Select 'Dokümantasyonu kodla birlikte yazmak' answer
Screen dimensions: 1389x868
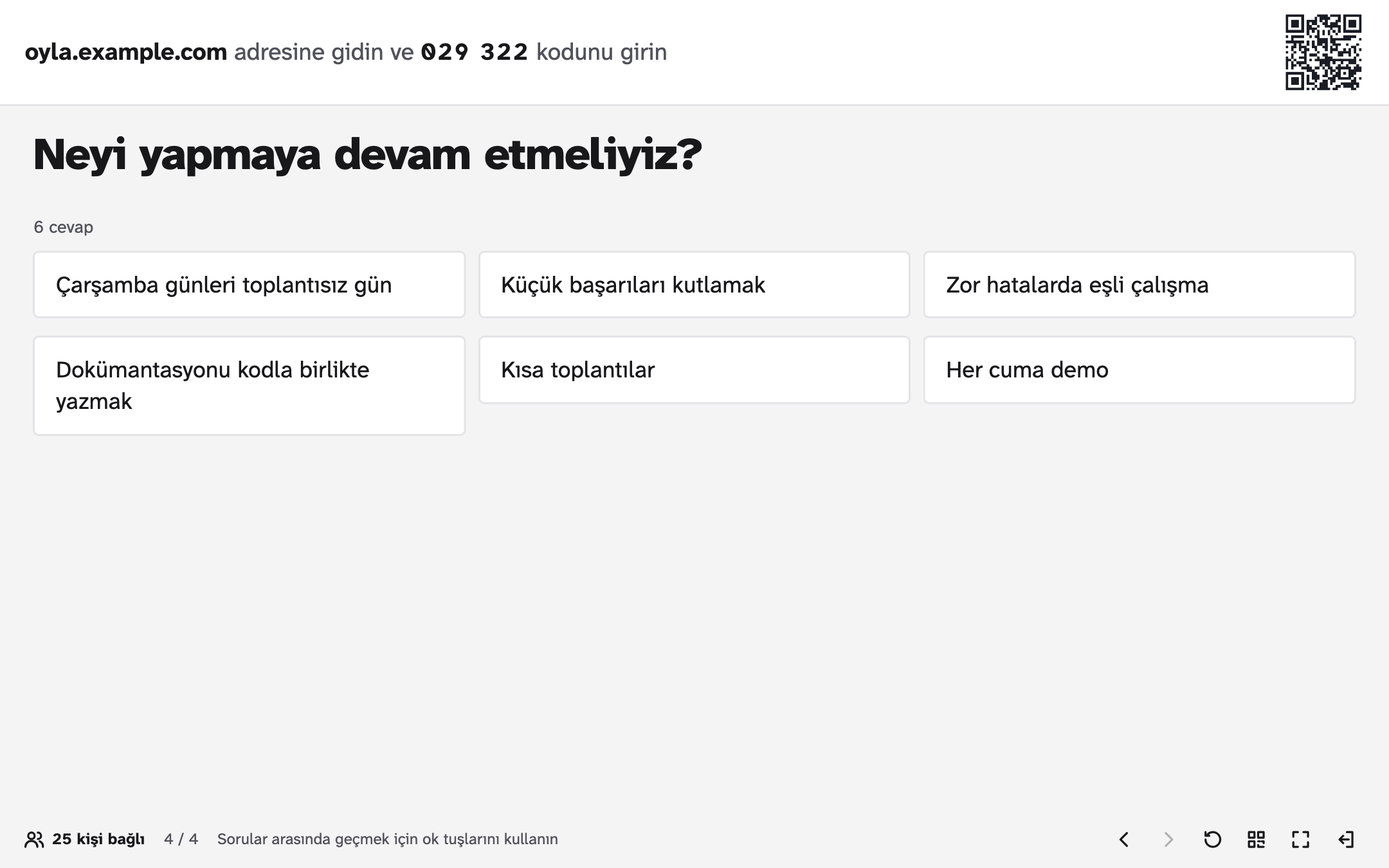(250, 386)
